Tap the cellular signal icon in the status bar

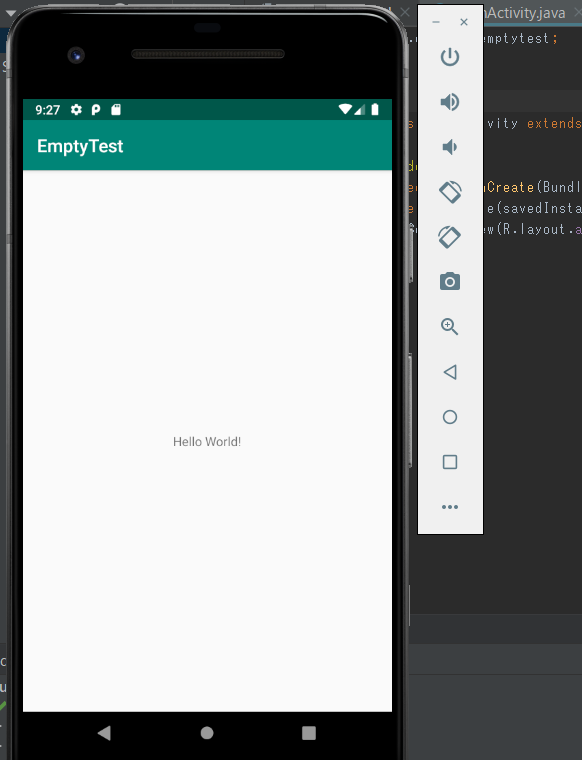pos(360,110)
